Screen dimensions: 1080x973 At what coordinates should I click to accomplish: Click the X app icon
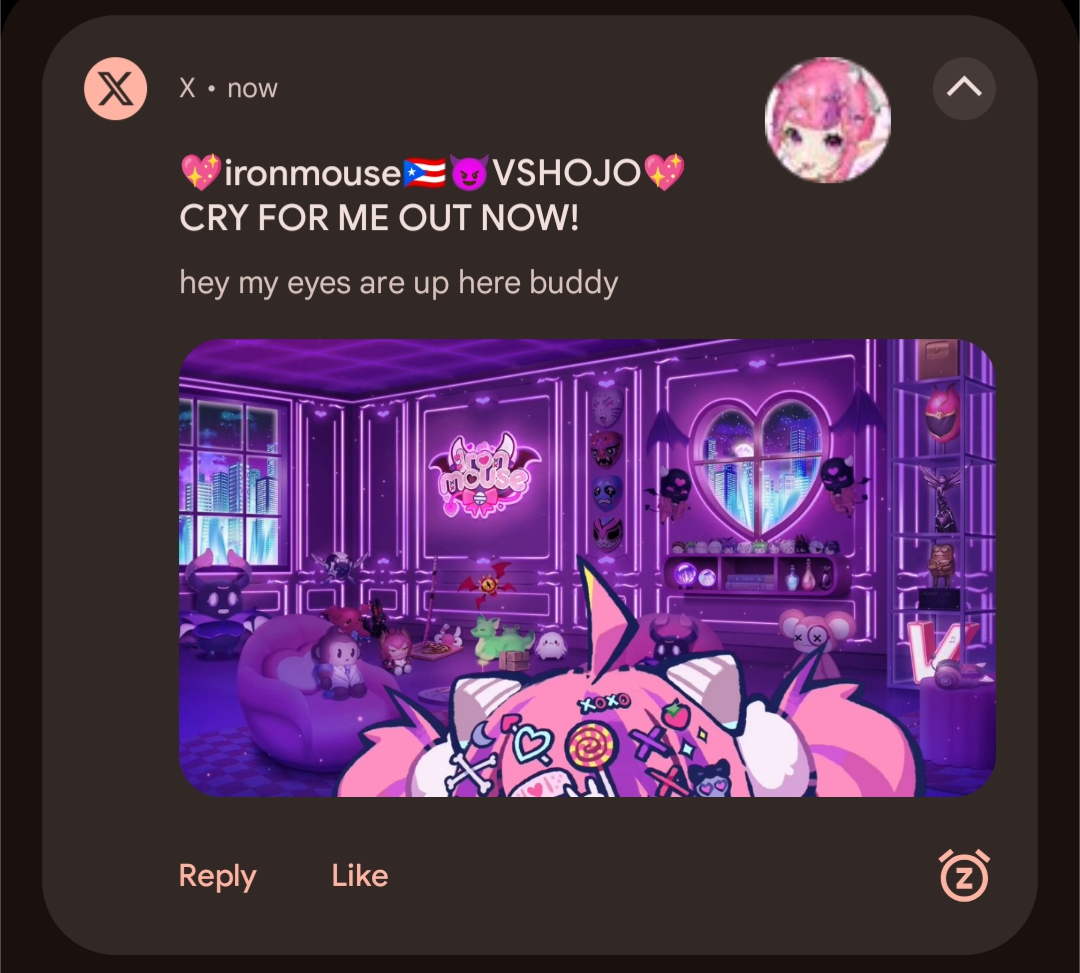pyautogui.click(x=115, y=89)
